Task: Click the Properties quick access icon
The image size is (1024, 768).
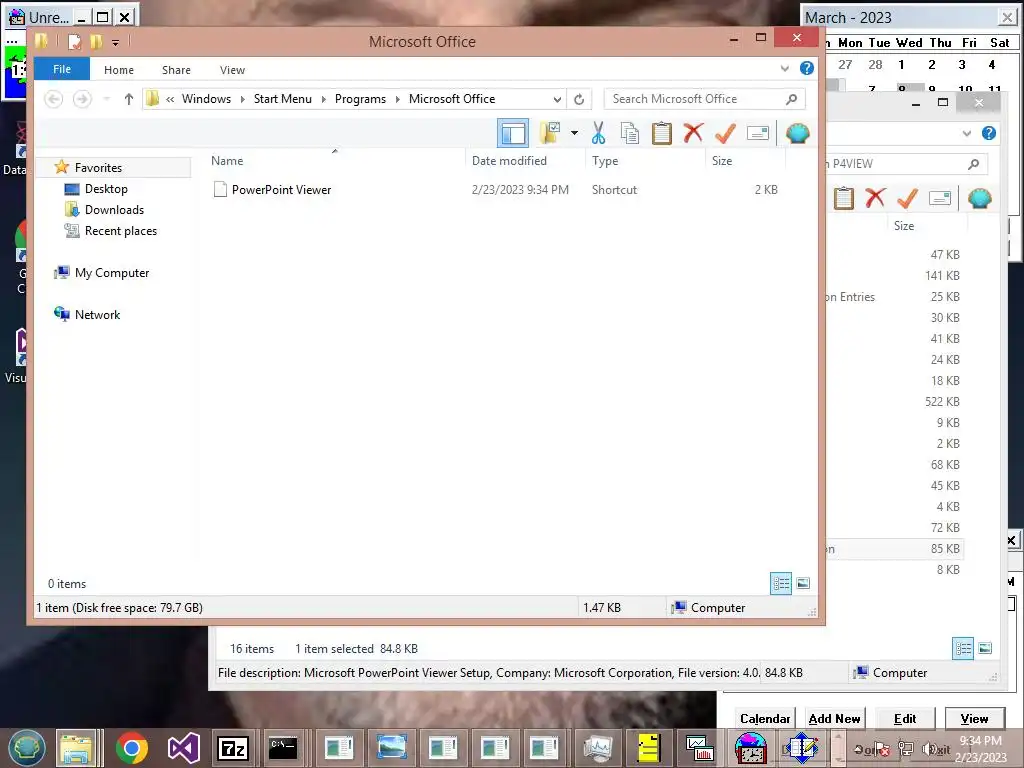Action: 74,42
